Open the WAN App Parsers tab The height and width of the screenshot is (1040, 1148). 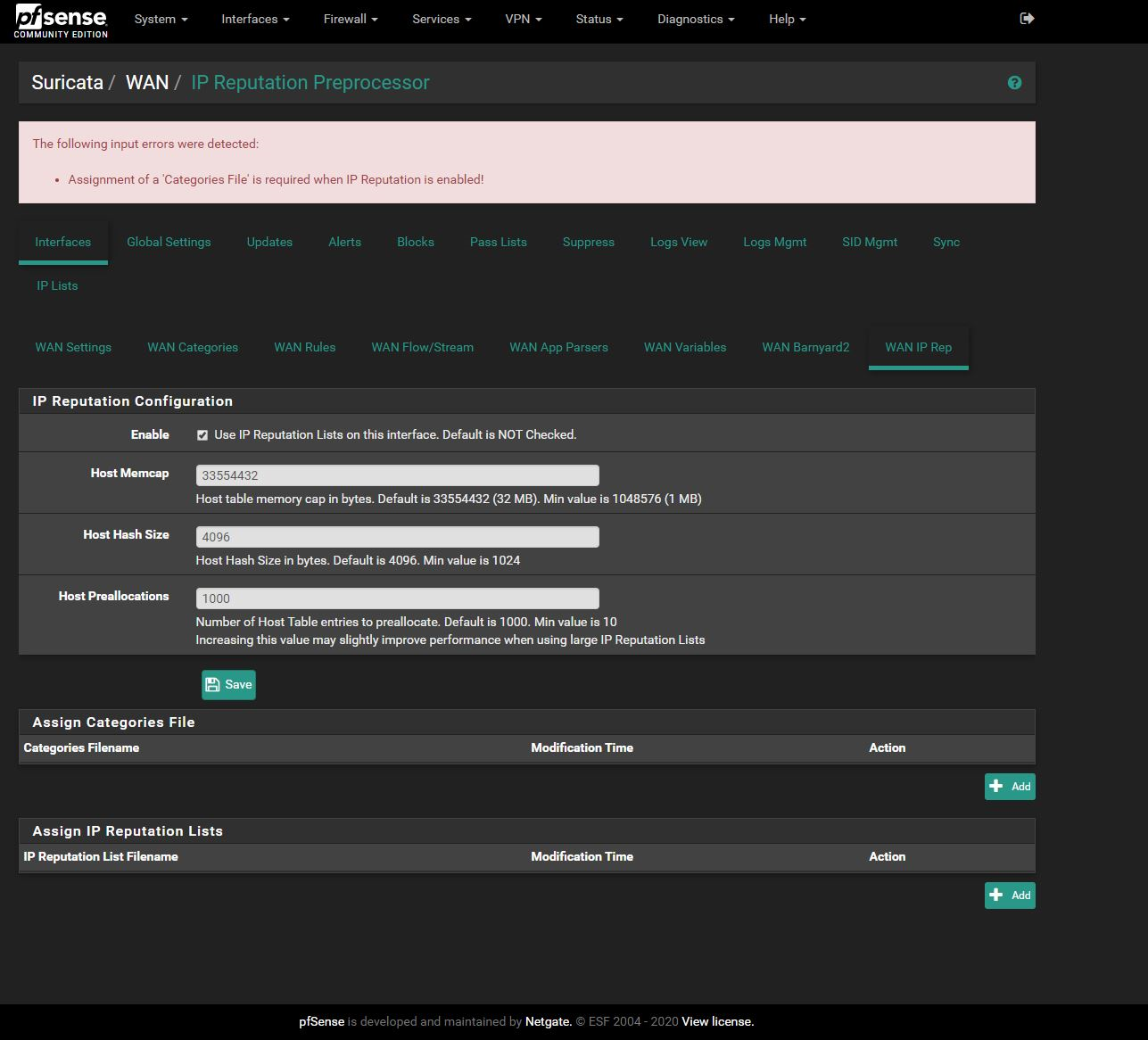point(559,347)
